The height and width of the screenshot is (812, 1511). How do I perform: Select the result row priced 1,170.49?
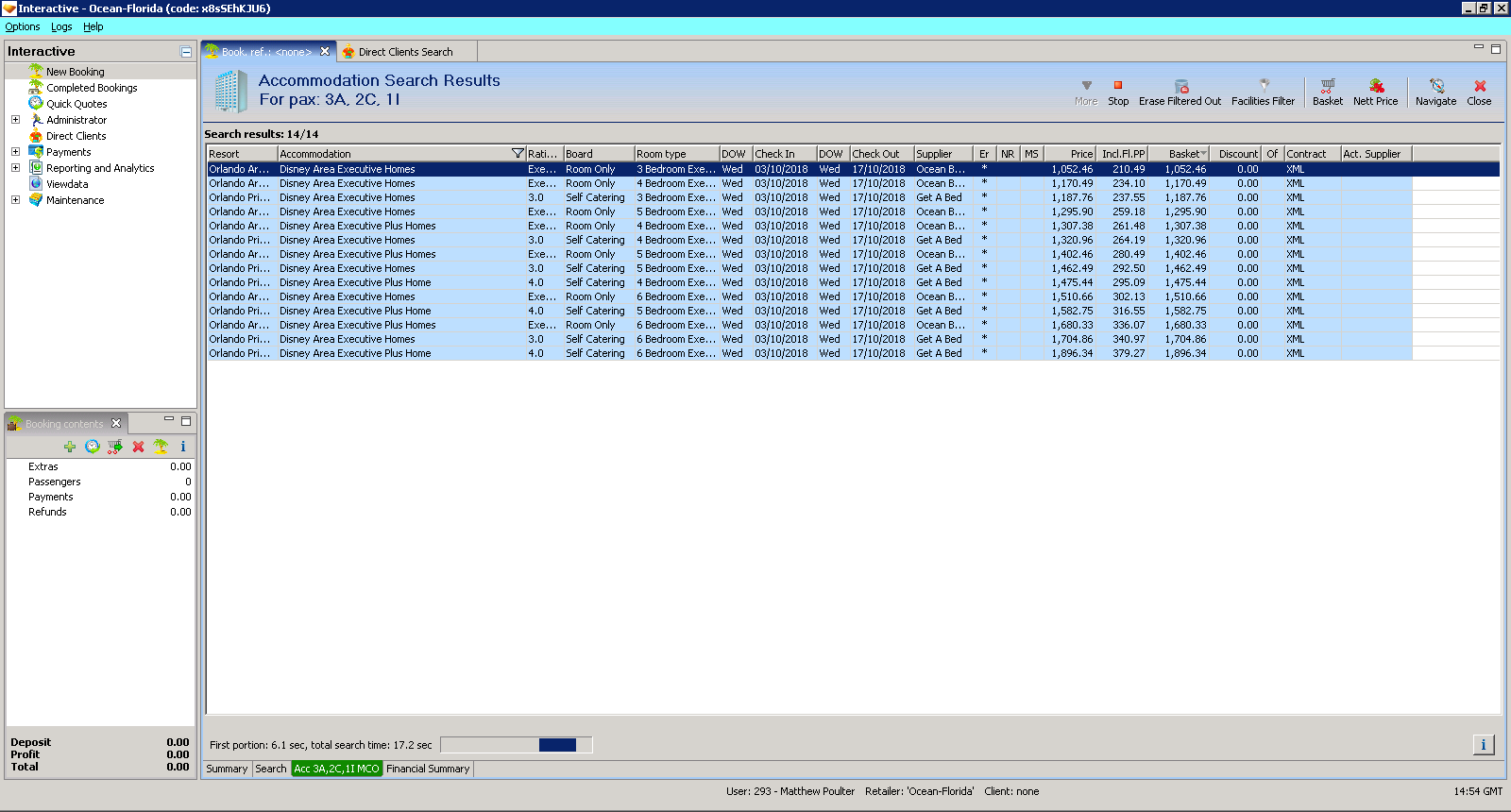tap(809, 183)
